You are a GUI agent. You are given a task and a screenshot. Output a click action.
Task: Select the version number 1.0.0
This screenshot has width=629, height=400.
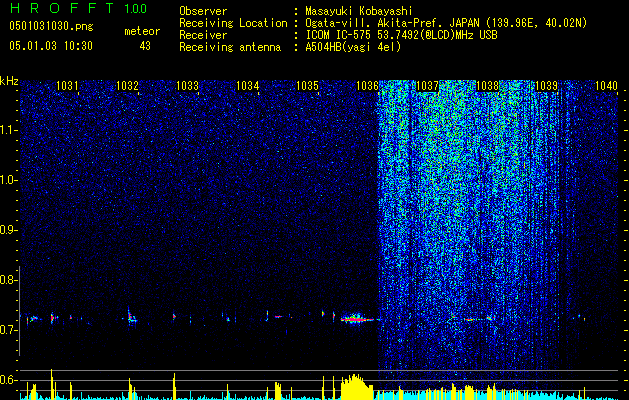click(136, 9)
